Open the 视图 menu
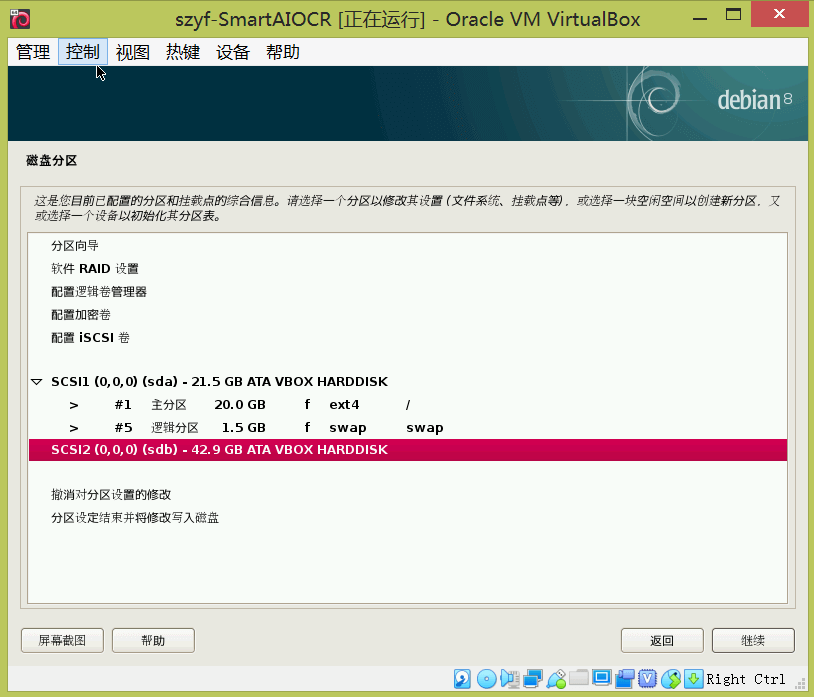814x697 pixels. [x=132, y=52]
